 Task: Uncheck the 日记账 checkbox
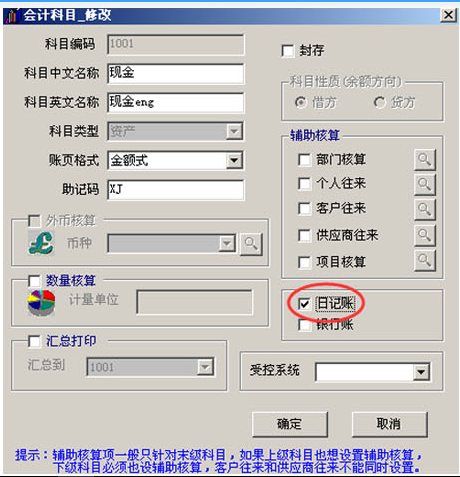tap(304, 304)
